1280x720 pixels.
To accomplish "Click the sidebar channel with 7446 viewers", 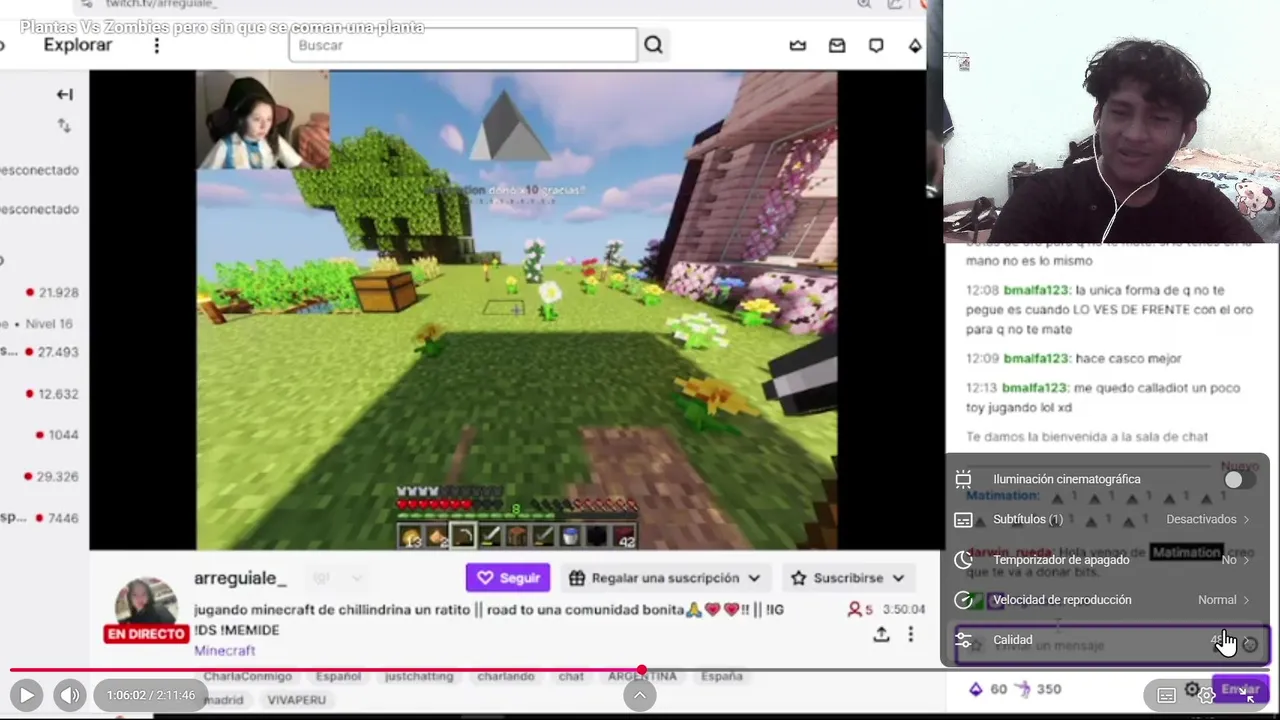I will pos(40,518).
